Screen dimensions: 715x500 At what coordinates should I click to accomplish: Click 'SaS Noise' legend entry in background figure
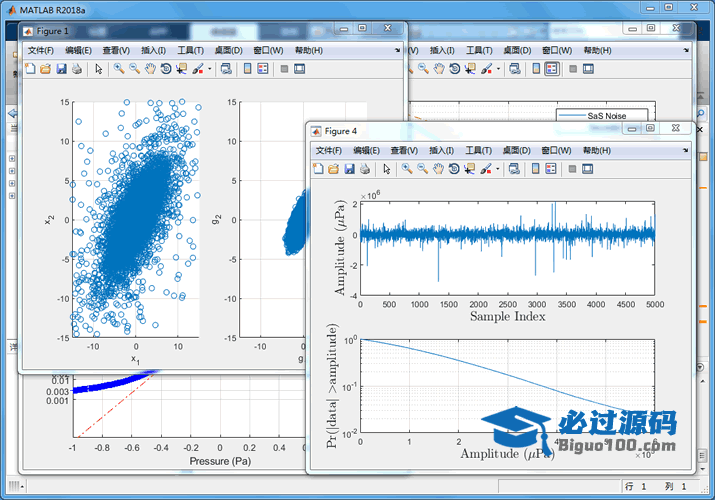click(606, 116)
